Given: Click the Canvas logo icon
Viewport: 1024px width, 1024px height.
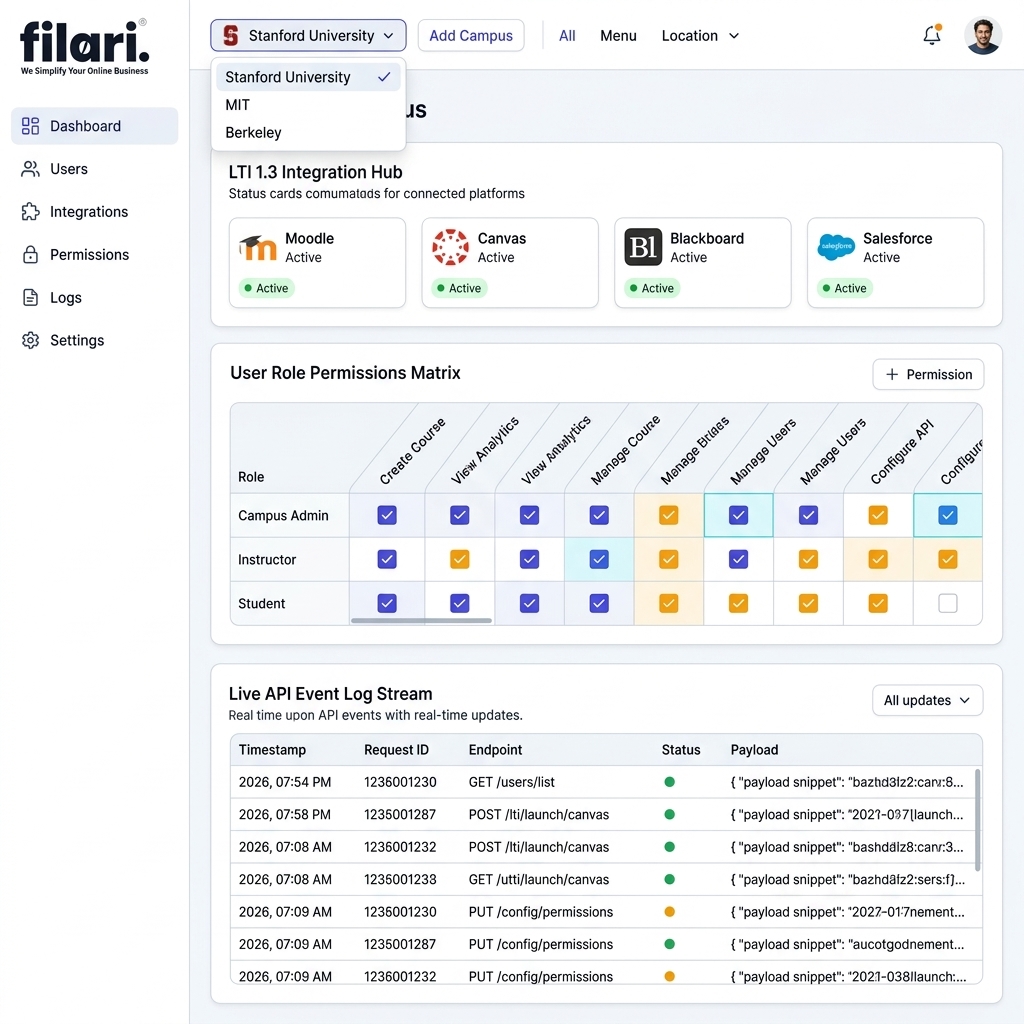Looking at the screenshot, I should (x=451, y=247).
